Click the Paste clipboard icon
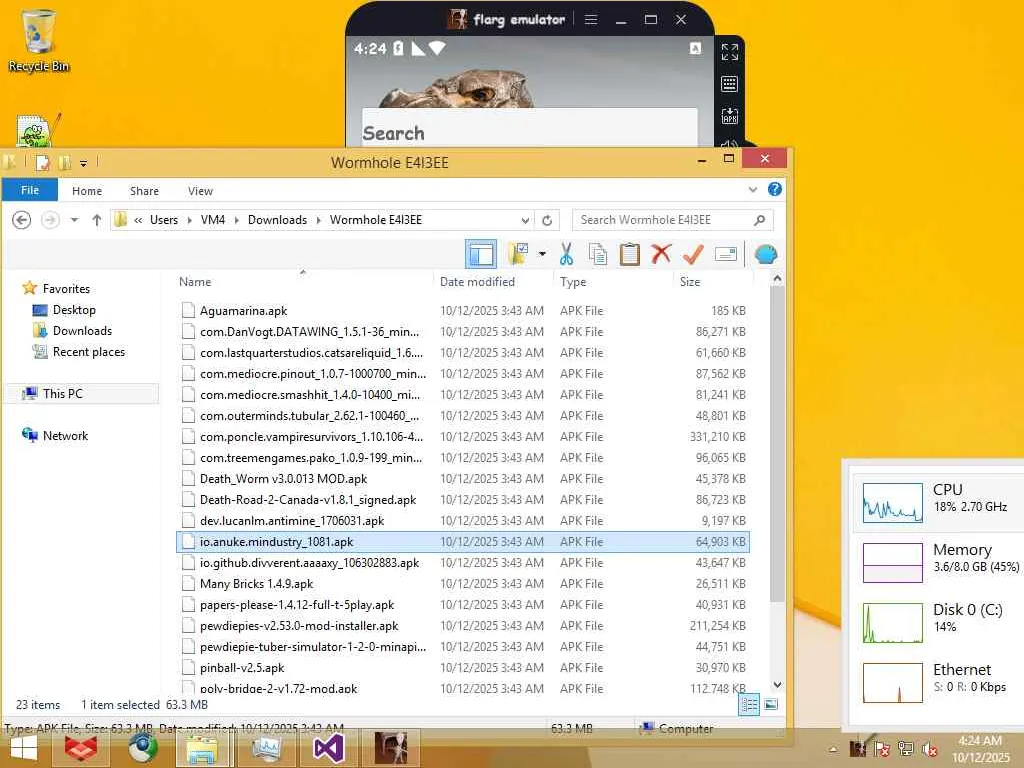The height and width of the screenshot is (768, 1024). (x=630, y=254)
